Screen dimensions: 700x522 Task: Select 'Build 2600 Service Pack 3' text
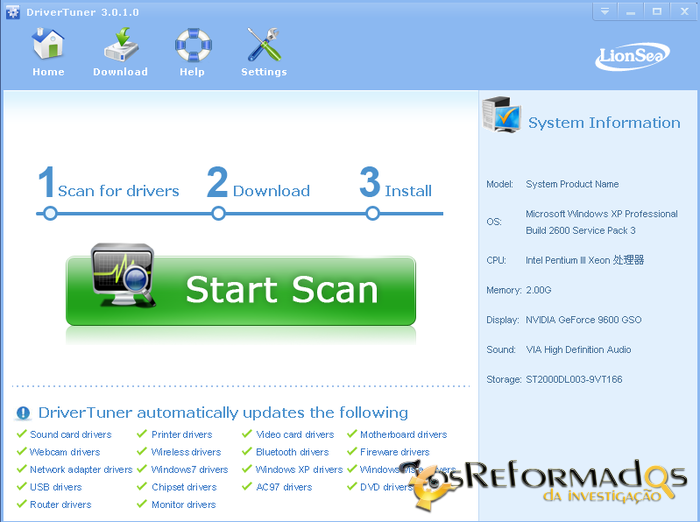[580, 230]
